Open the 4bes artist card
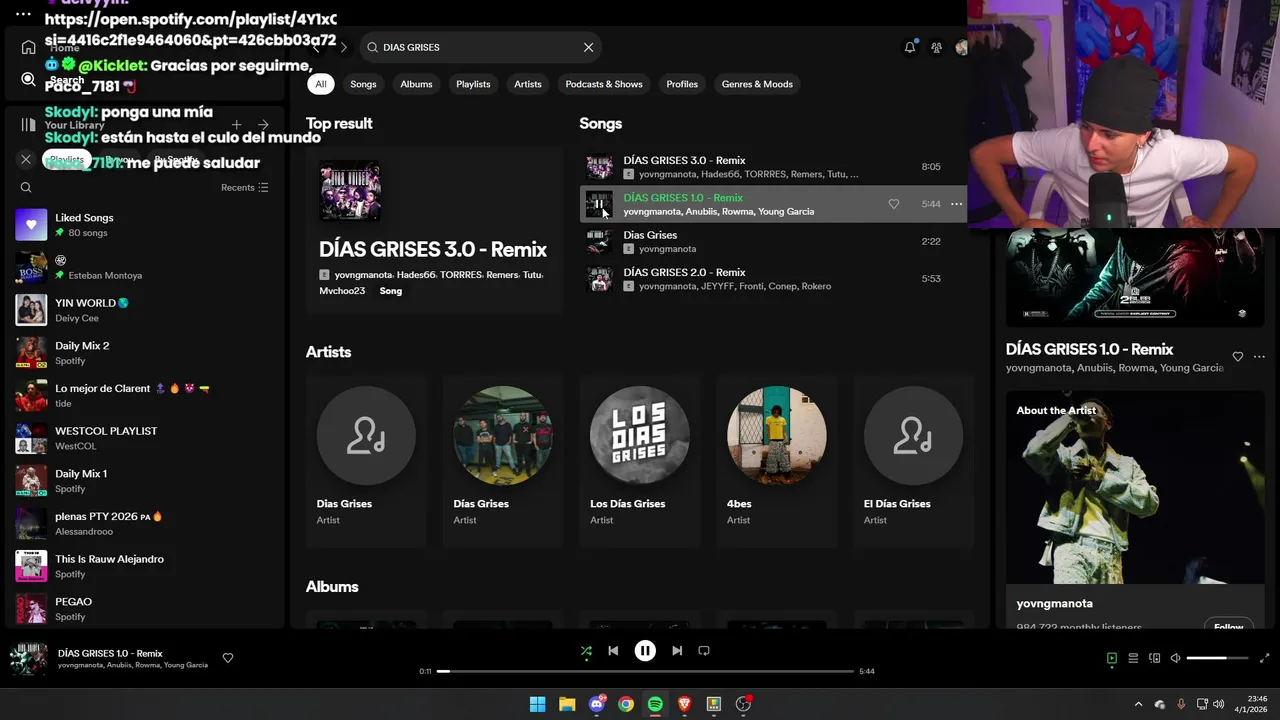 (777, 460)
